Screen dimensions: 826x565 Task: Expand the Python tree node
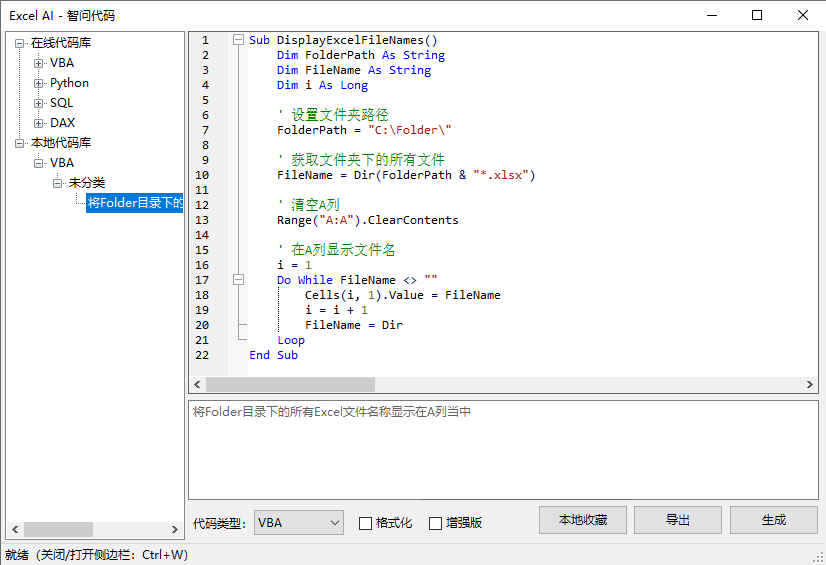[38, 83]
